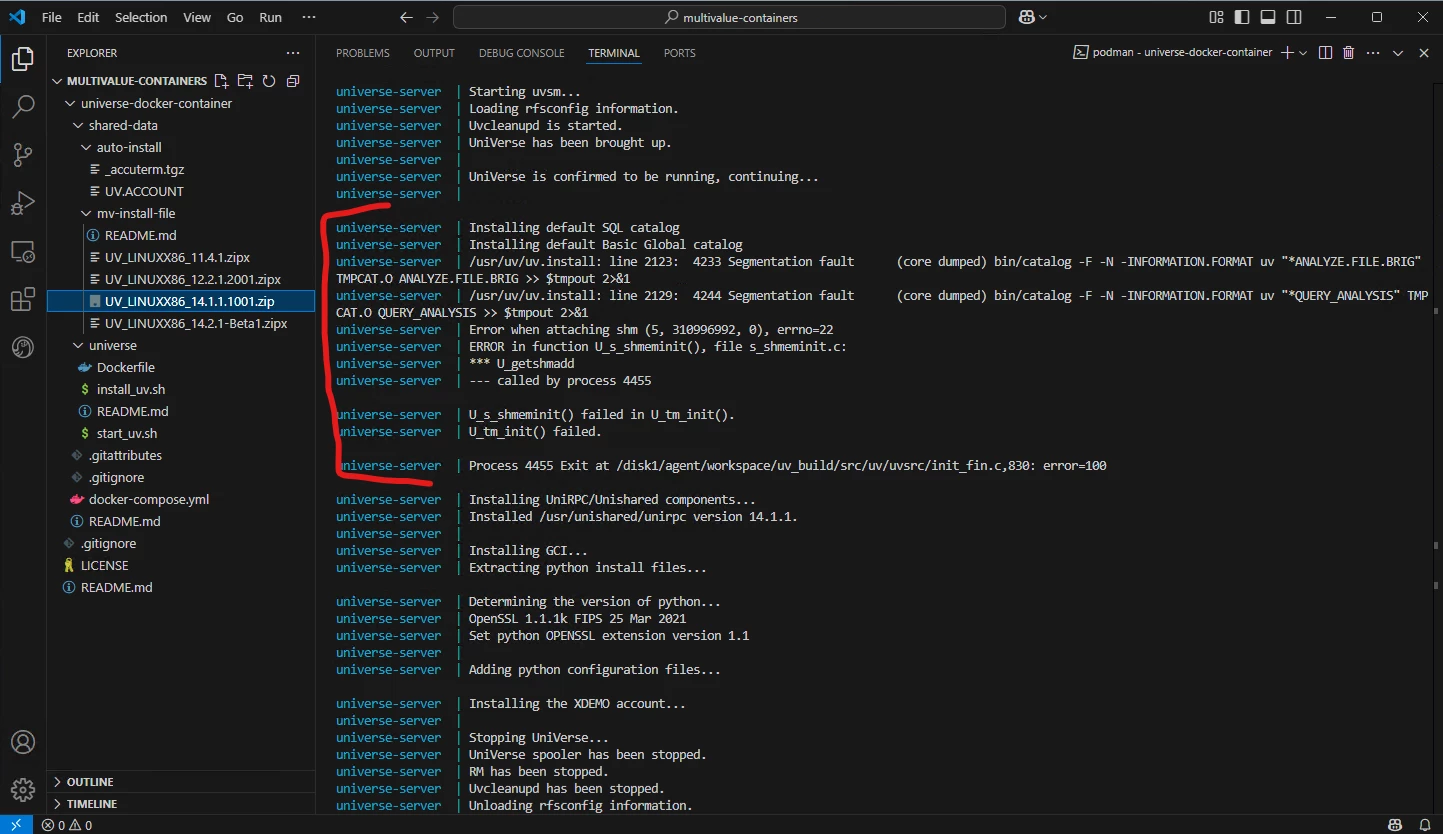Image resolution: width=1443 pixels, height=834 pixels.
Task: Open the Run and Debug view
Action: pos(22,203)
